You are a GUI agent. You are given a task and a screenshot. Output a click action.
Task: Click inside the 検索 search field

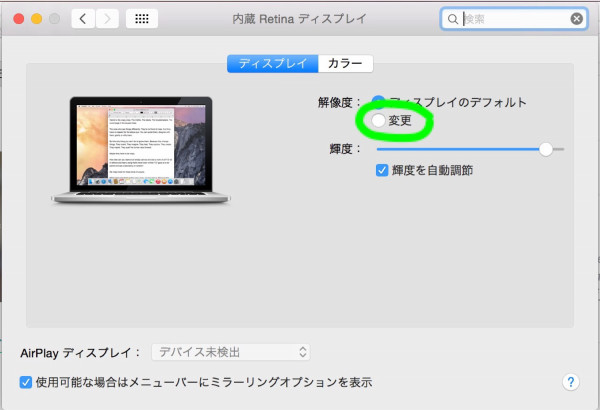[512, 19]
